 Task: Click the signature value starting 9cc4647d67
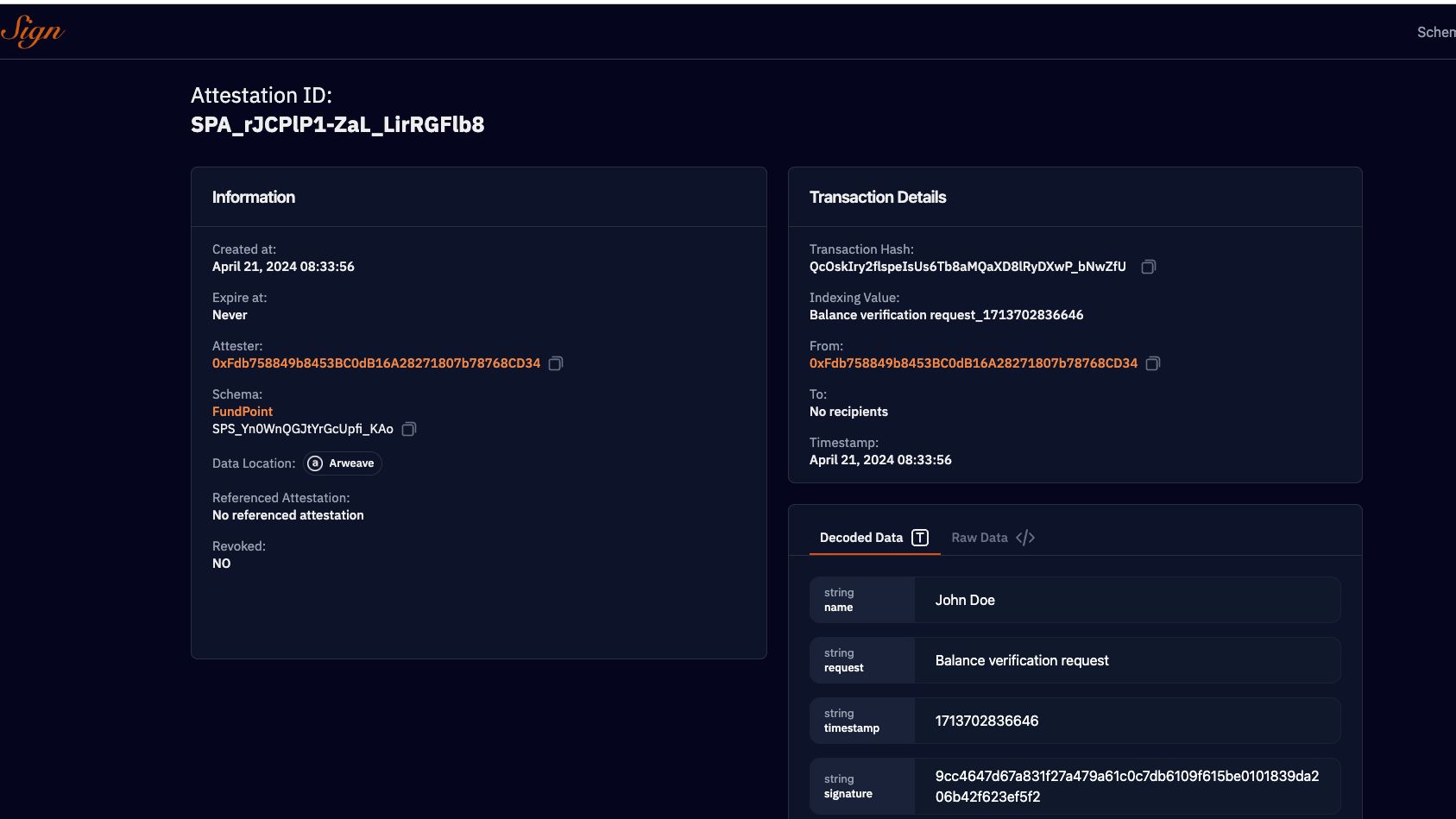tap(1127, 786)
